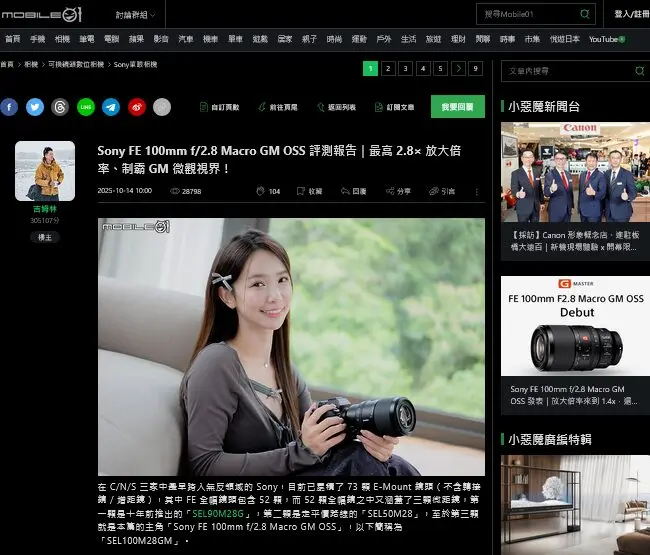Click the Twitter share icon

[x=35, y=107]
